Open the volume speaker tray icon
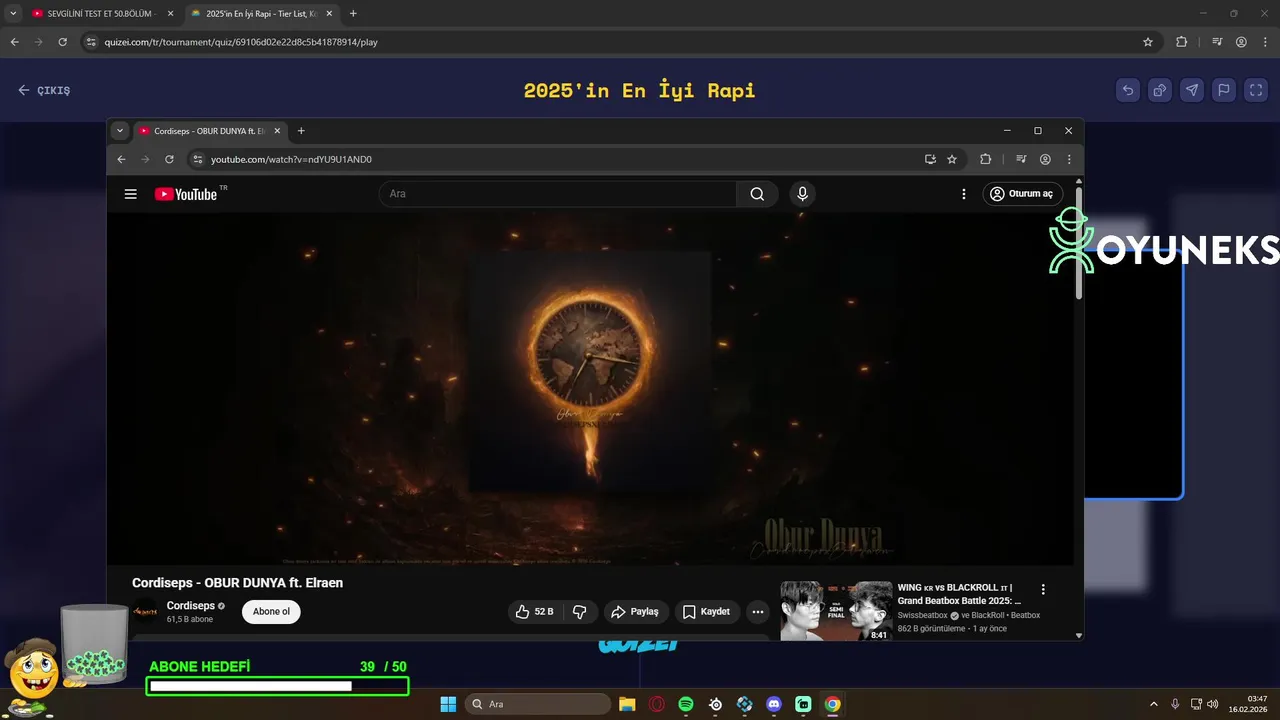This screenshot has height=720, width=1280. coord(1212,704)
